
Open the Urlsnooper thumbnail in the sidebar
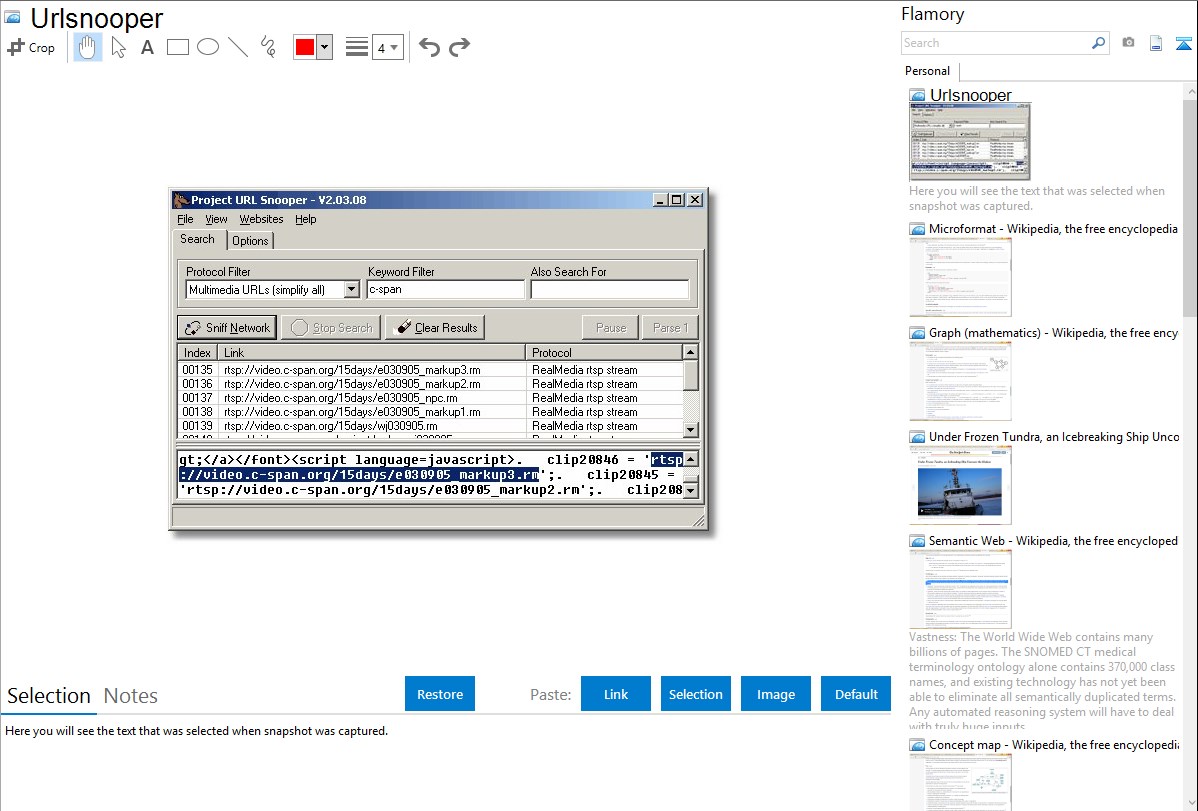click(x=970, y=142)
